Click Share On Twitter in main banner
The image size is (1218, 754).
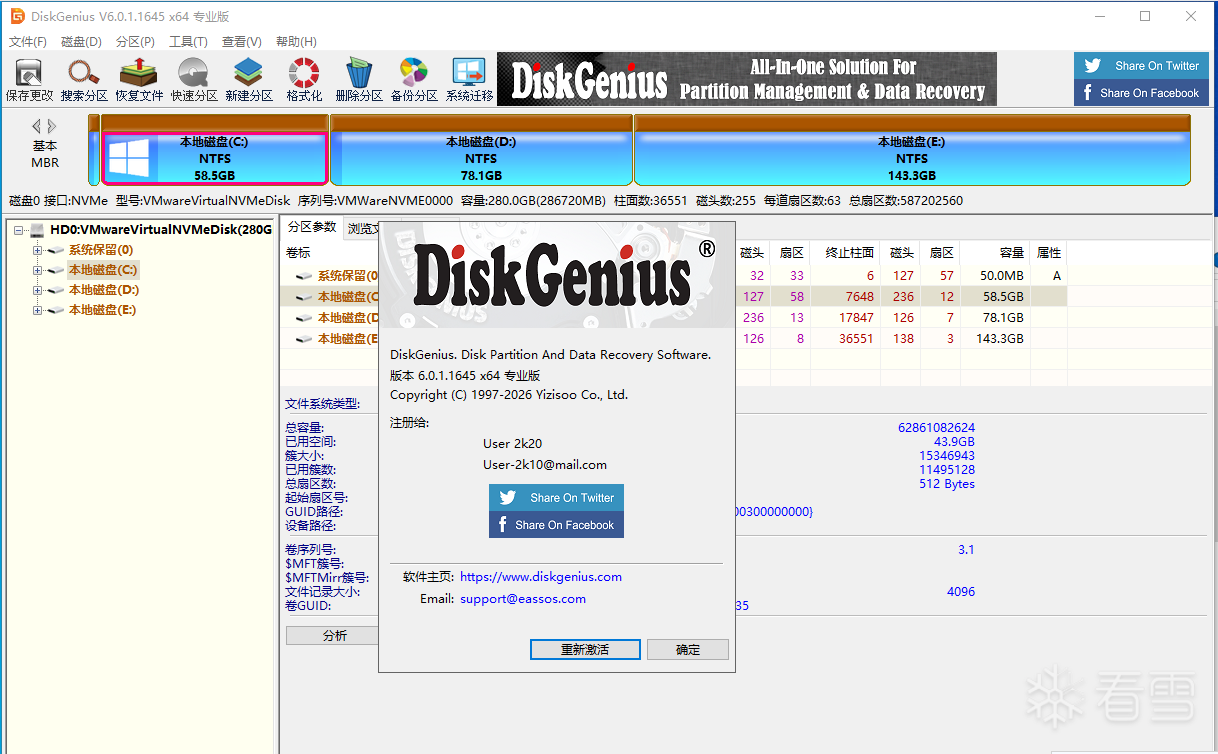tap(1141, 66)
